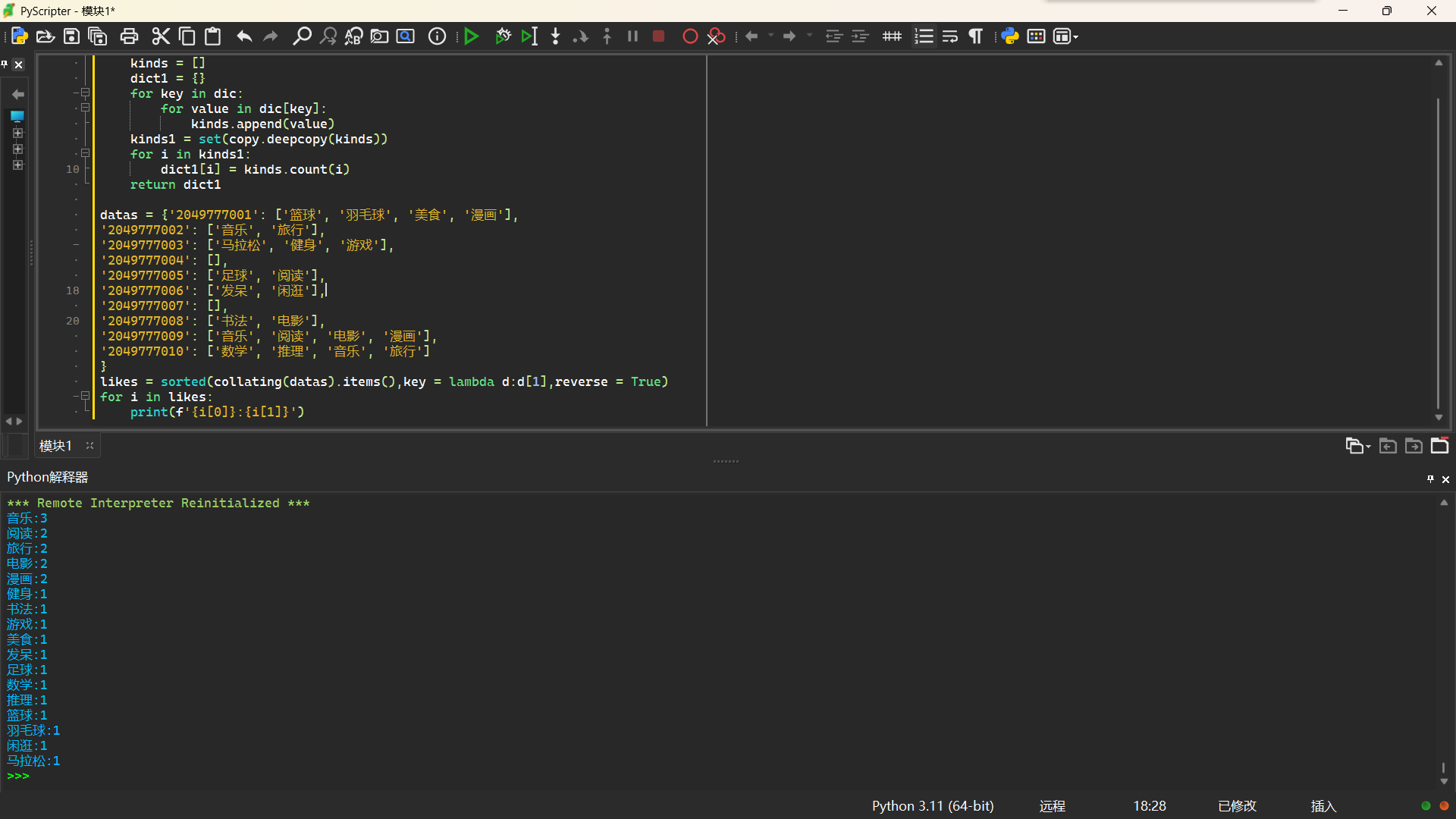
Task: Open Find in Files icon
Action: pos(379,36)
